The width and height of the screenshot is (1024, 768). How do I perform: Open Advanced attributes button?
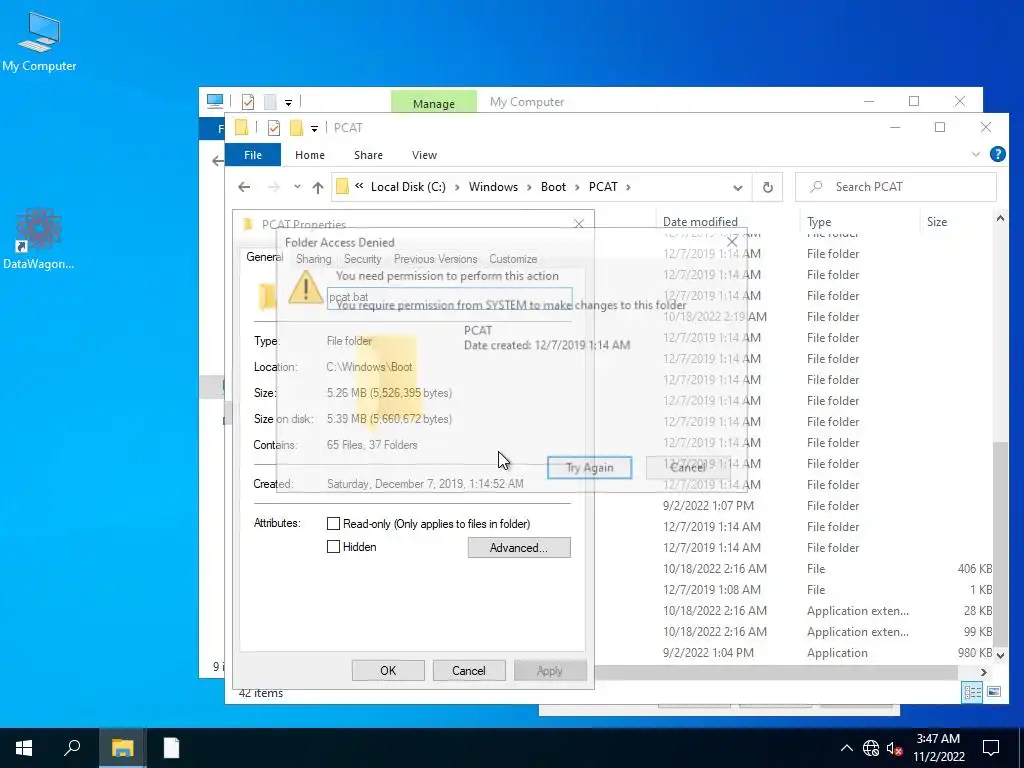pos(519,547)
